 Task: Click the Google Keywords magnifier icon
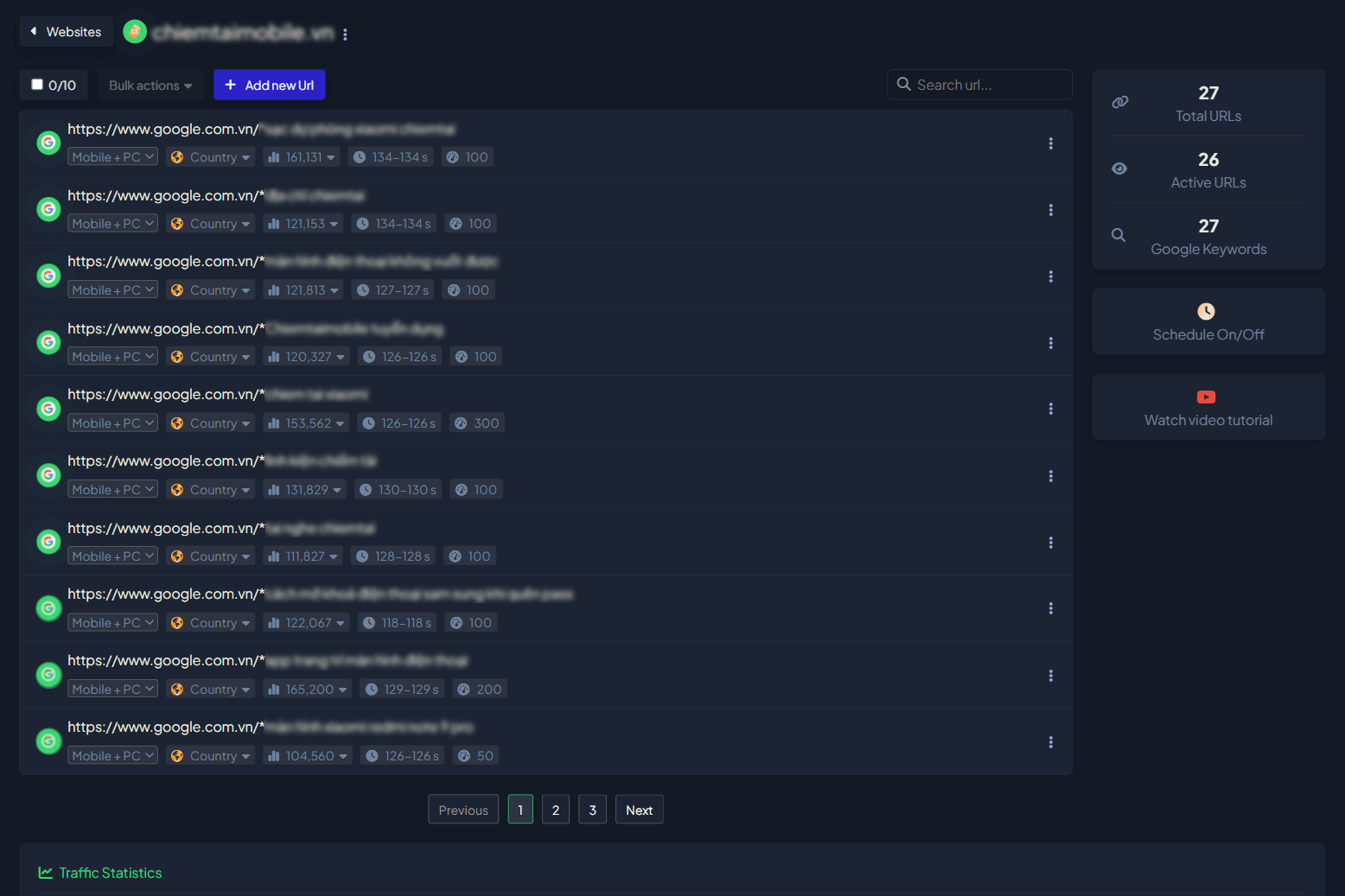tap(1119, 235)
